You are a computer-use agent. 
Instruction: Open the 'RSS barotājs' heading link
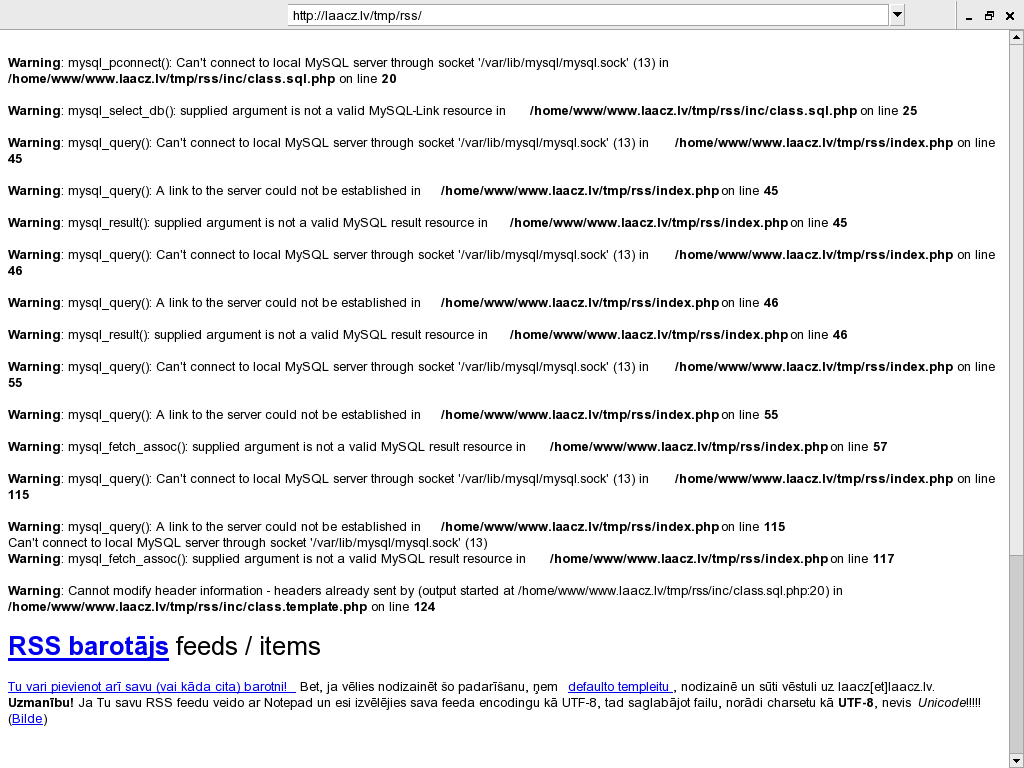pyautogui.click(x=88, y=647)
